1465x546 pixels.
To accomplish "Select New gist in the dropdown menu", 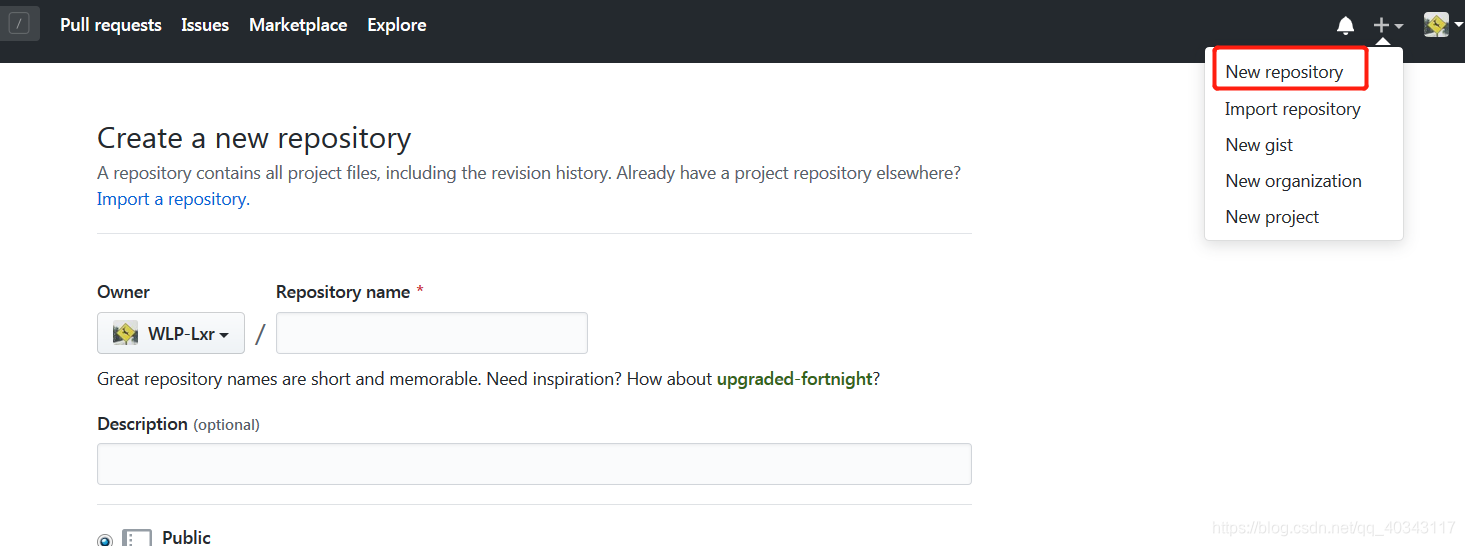I will pyautogui.click(x=1259, y=145).
